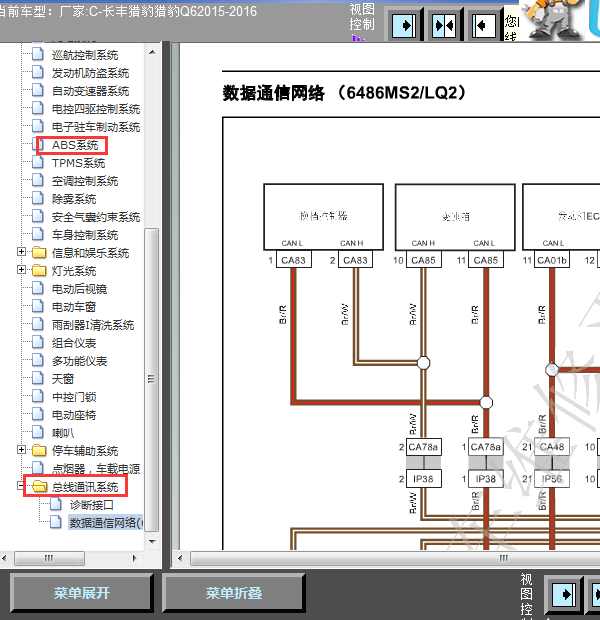Image resolution: width=600 pixels, height=620 pixels.
Task: Click the page icon beside 喇叭
Action: pos(38,432)
